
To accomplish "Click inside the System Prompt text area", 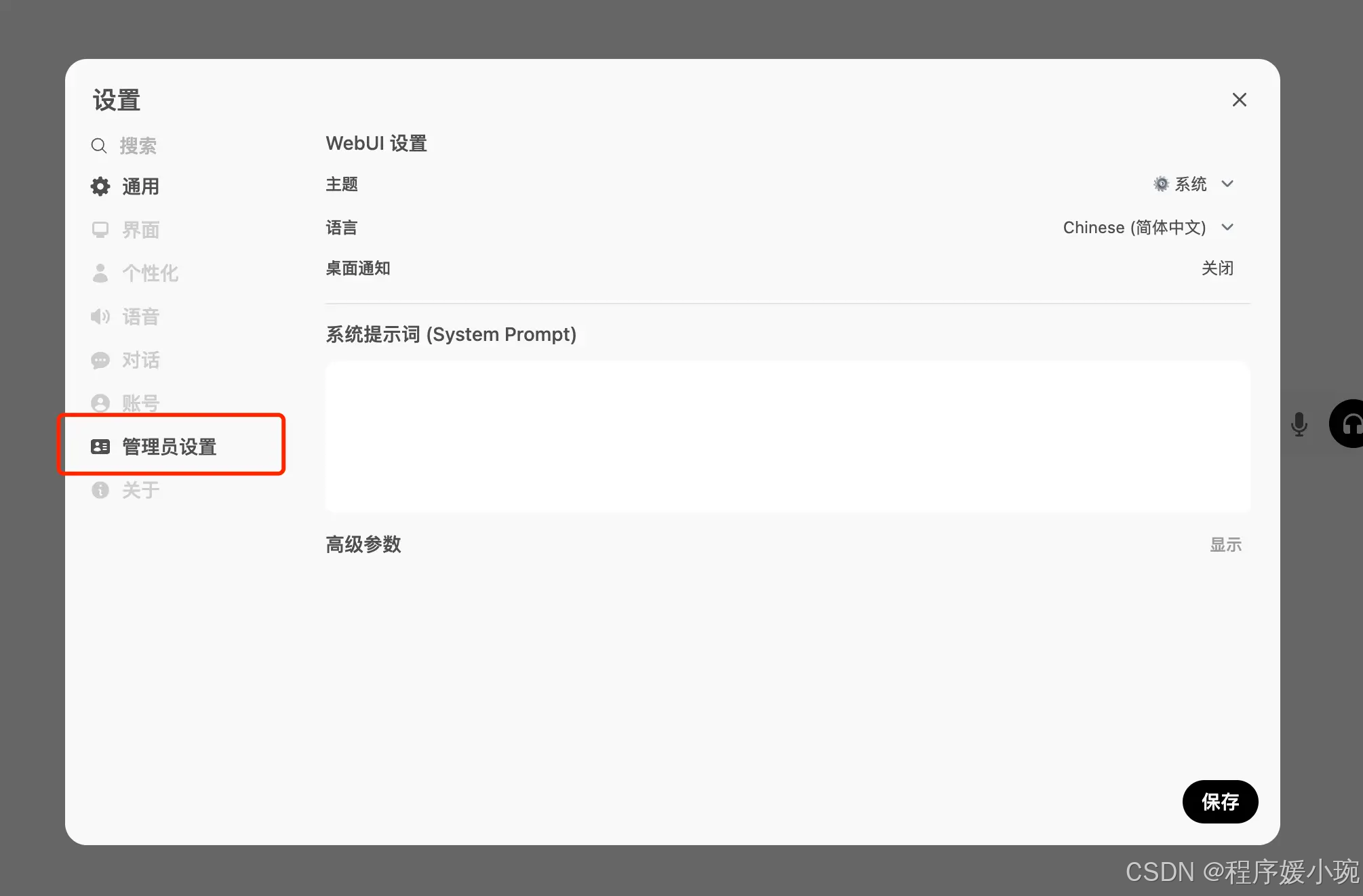I will [787, 436].
